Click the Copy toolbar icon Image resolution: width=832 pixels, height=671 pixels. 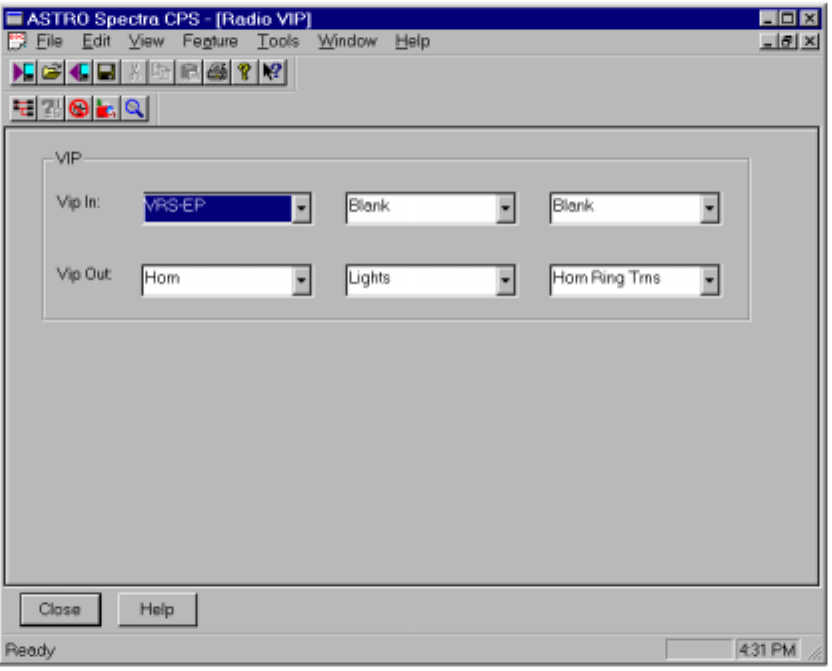point(162,72)
